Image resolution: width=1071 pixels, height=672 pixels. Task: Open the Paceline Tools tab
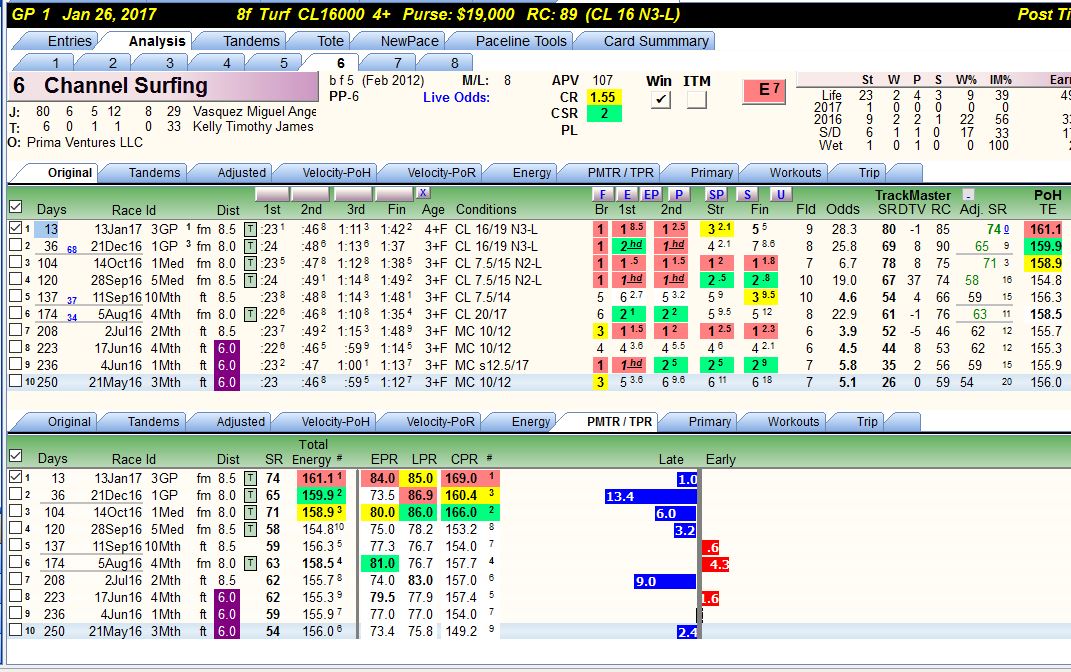click(x=520, y=41)
